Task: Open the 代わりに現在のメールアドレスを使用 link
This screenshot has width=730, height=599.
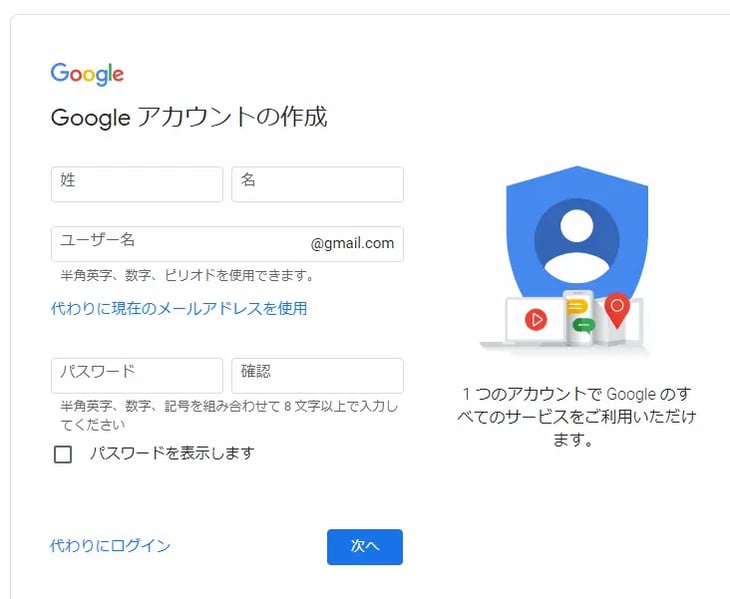Action: [179, 309]
